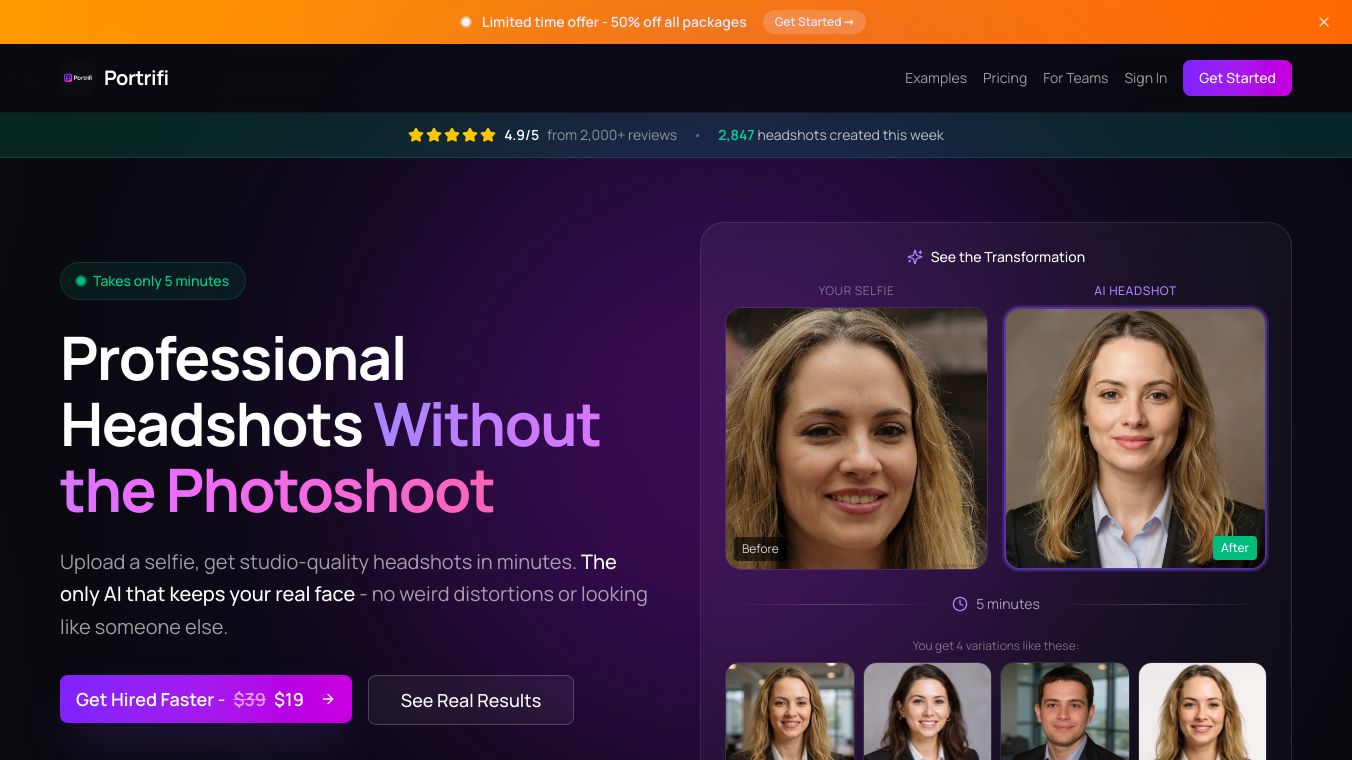Click the 'from 2,000+ reviews' text

coord(612,135)
